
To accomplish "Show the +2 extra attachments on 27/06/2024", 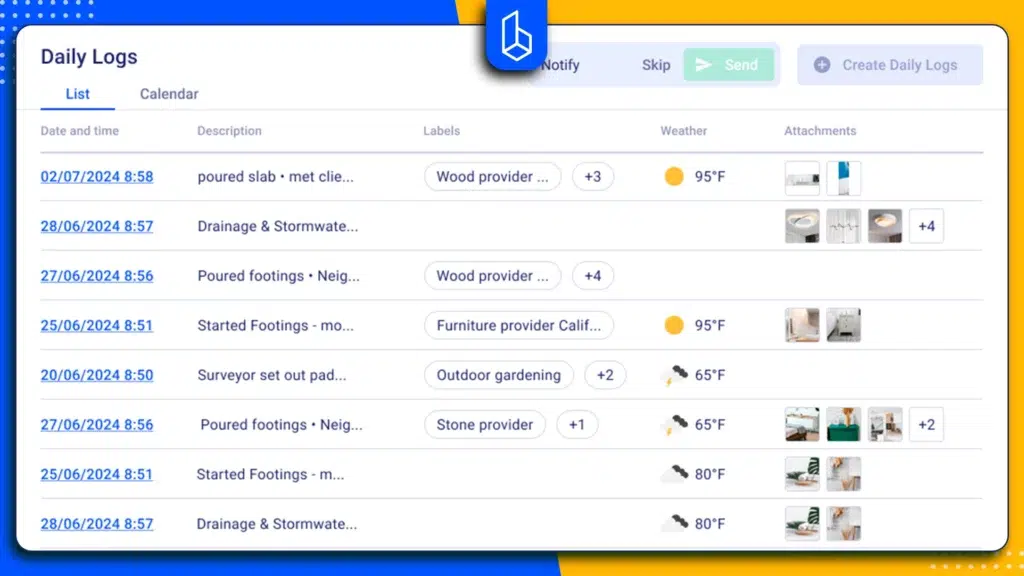I will (926, 424).
